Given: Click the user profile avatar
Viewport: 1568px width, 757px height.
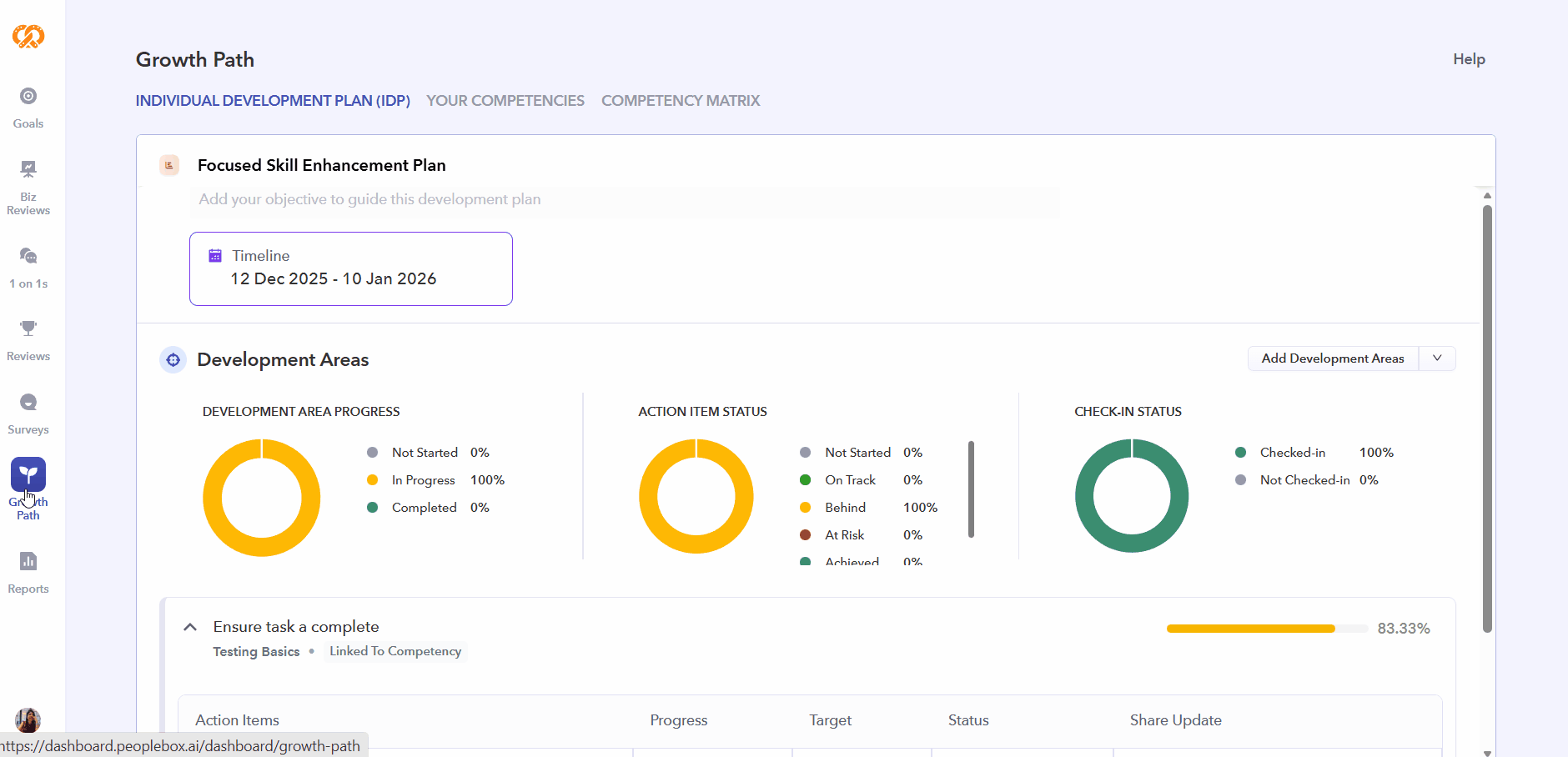Looking at the screenshot, I should tap(28, 719).
